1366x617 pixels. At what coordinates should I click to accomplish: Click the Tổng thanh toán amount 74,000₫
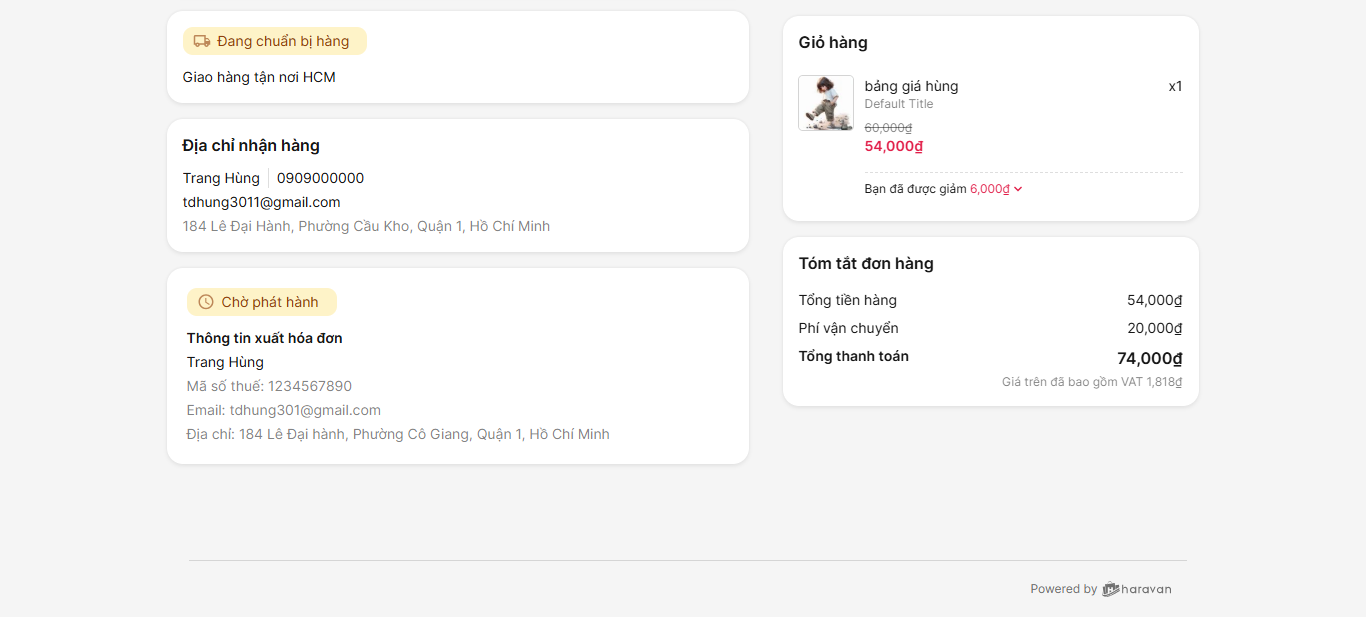[x=1150, y=358]
